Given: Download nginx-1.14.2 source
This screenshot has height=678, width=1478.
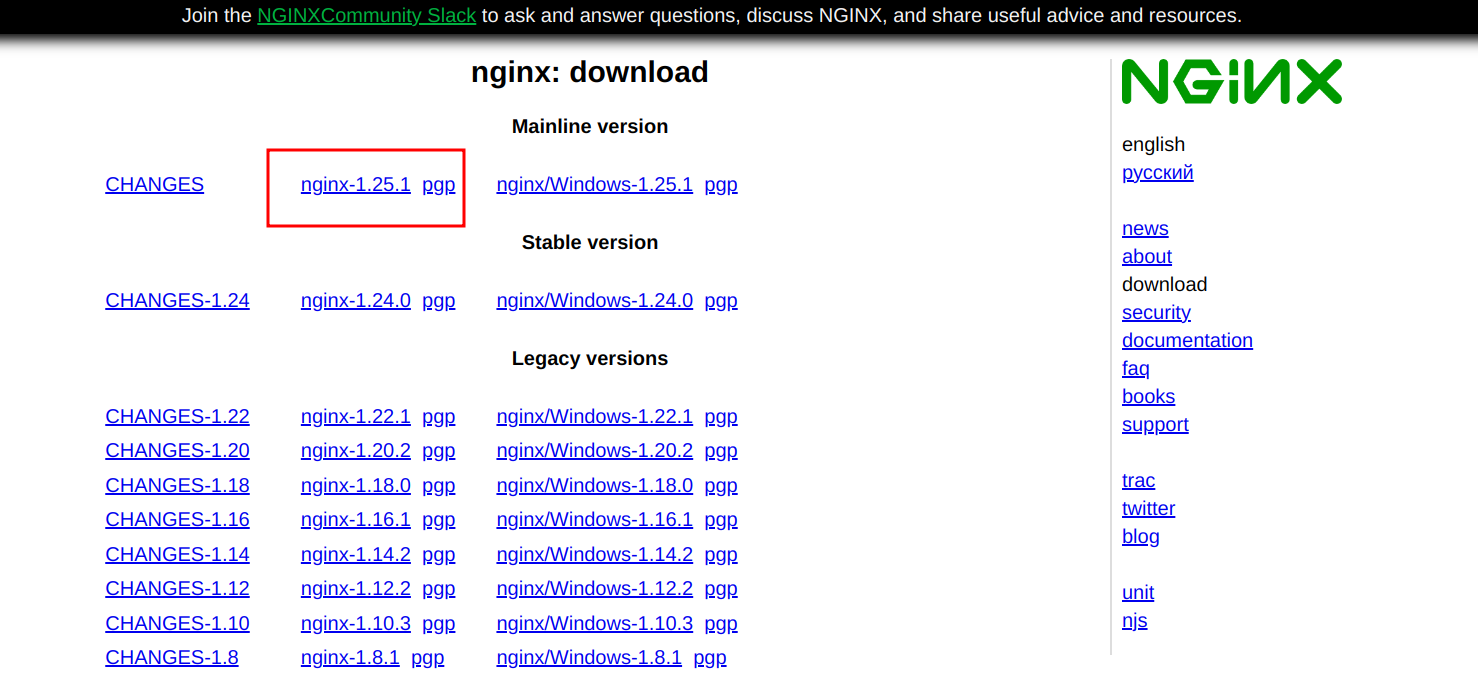Looking at the screenshot, I should (x=356, y=554).
